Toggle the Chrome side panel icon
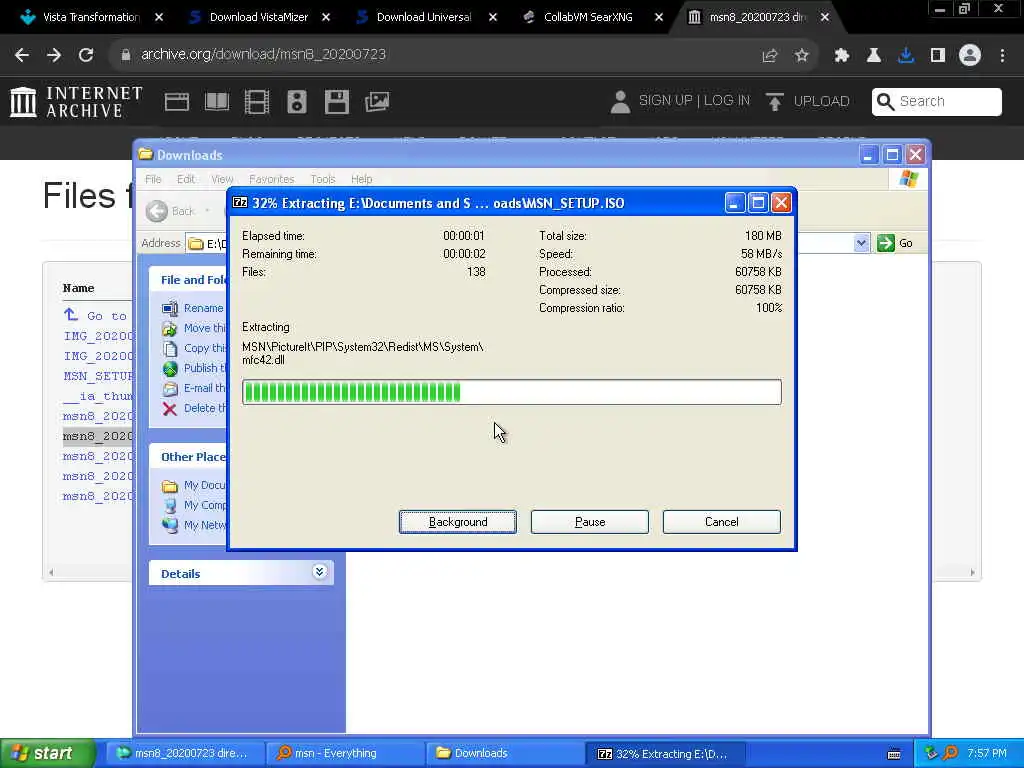Screen dimensions: 1024x768 [x=938, y=56]
